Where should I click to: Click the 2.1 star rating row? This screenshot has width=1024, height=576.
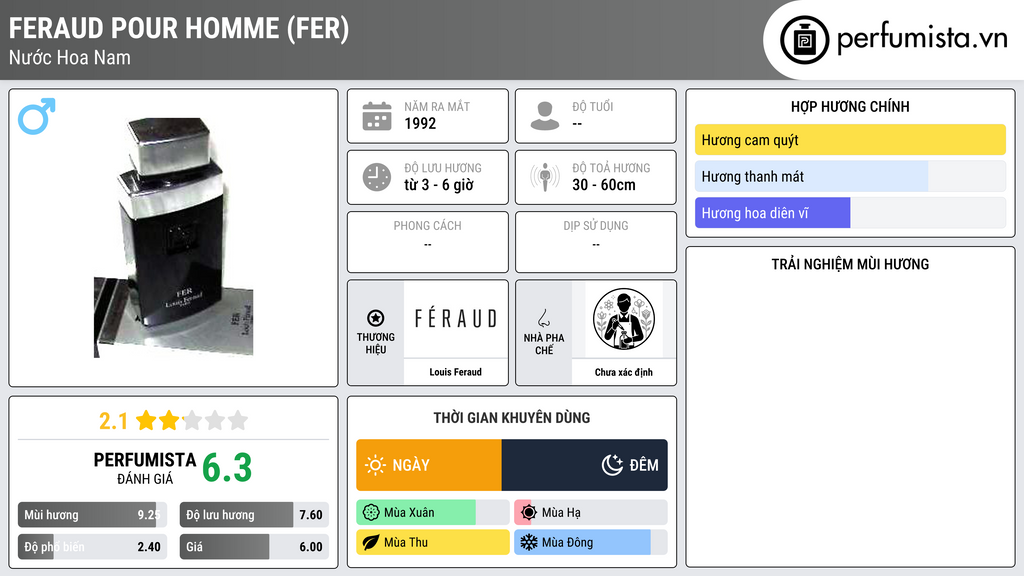pyautogui.click(x=173, y=420)
